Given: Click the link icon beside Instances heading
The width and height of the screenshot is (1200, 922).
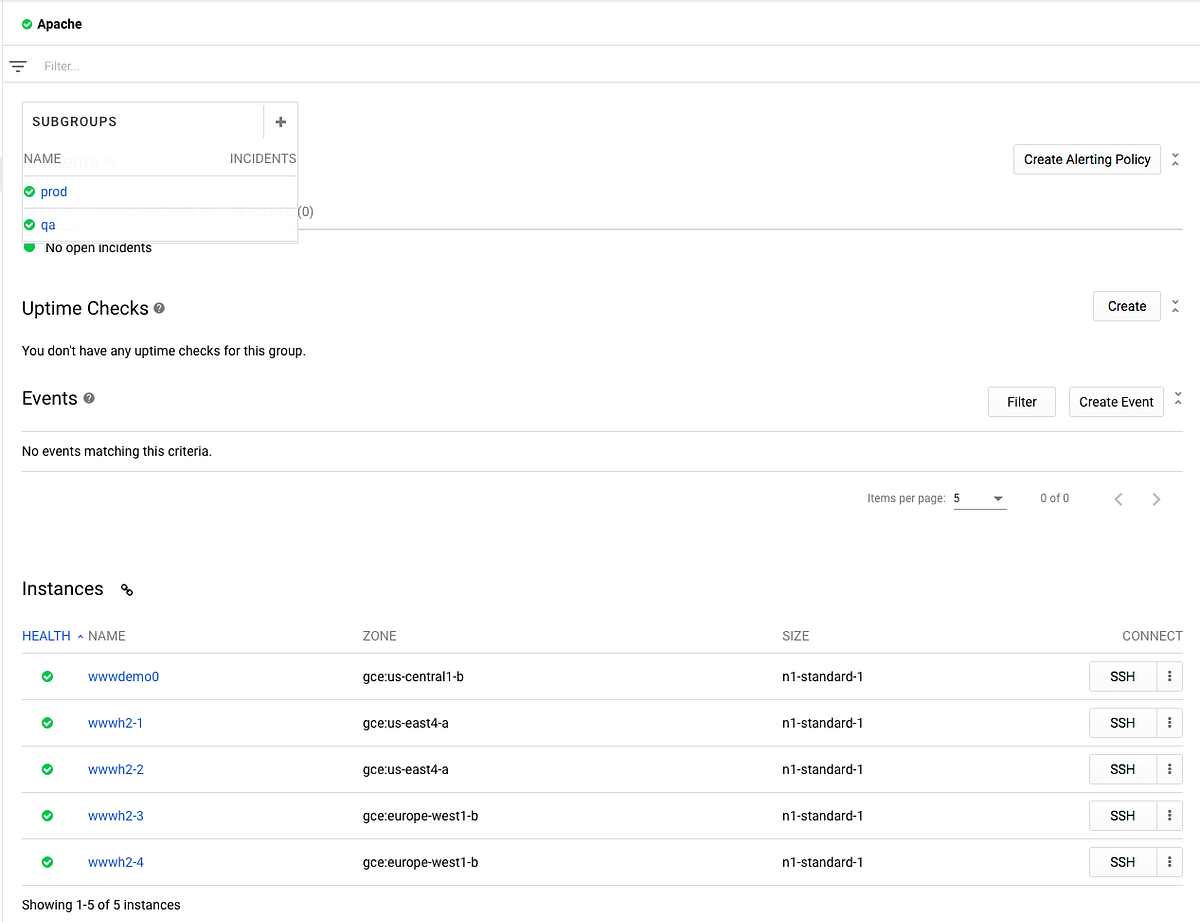Looking at the screenshot, I should tap(126, 589).
